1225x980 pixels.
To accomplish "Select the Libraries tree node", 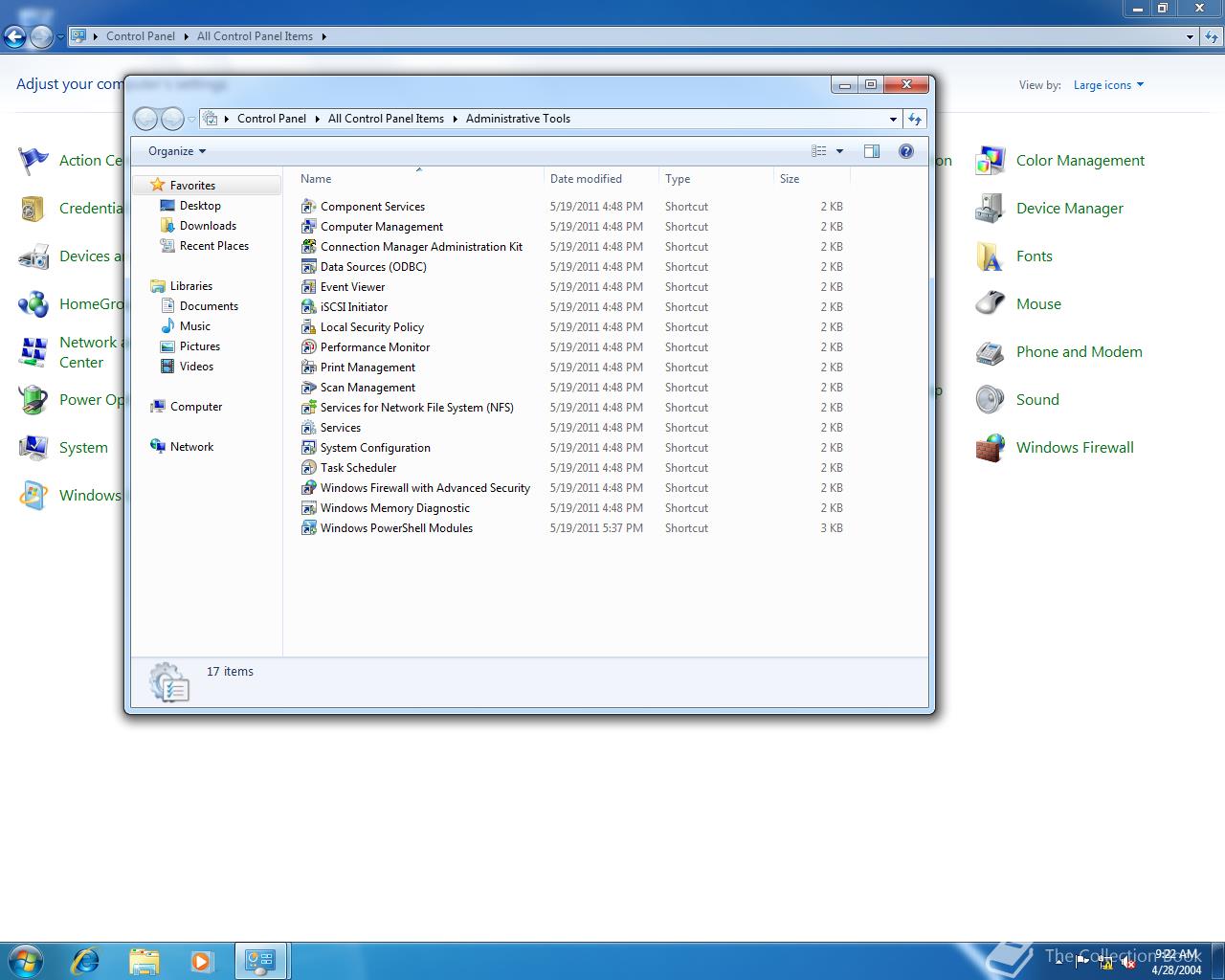I will (190, 286).
